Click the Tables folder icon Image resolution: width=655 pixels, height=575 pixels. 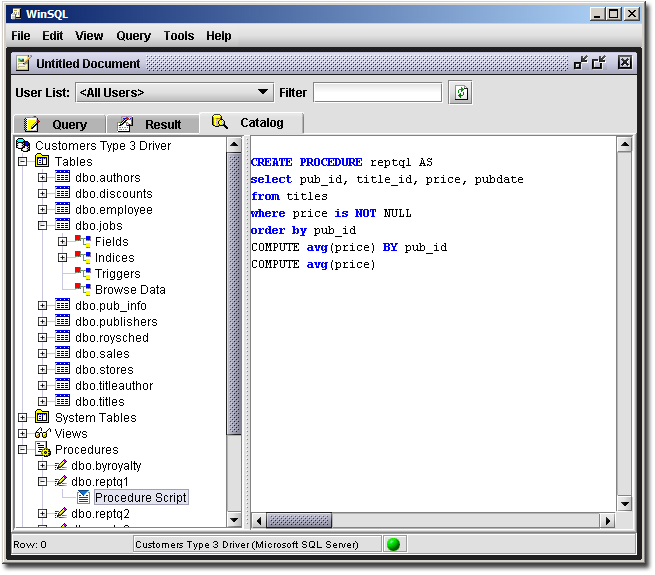[42, 161]
